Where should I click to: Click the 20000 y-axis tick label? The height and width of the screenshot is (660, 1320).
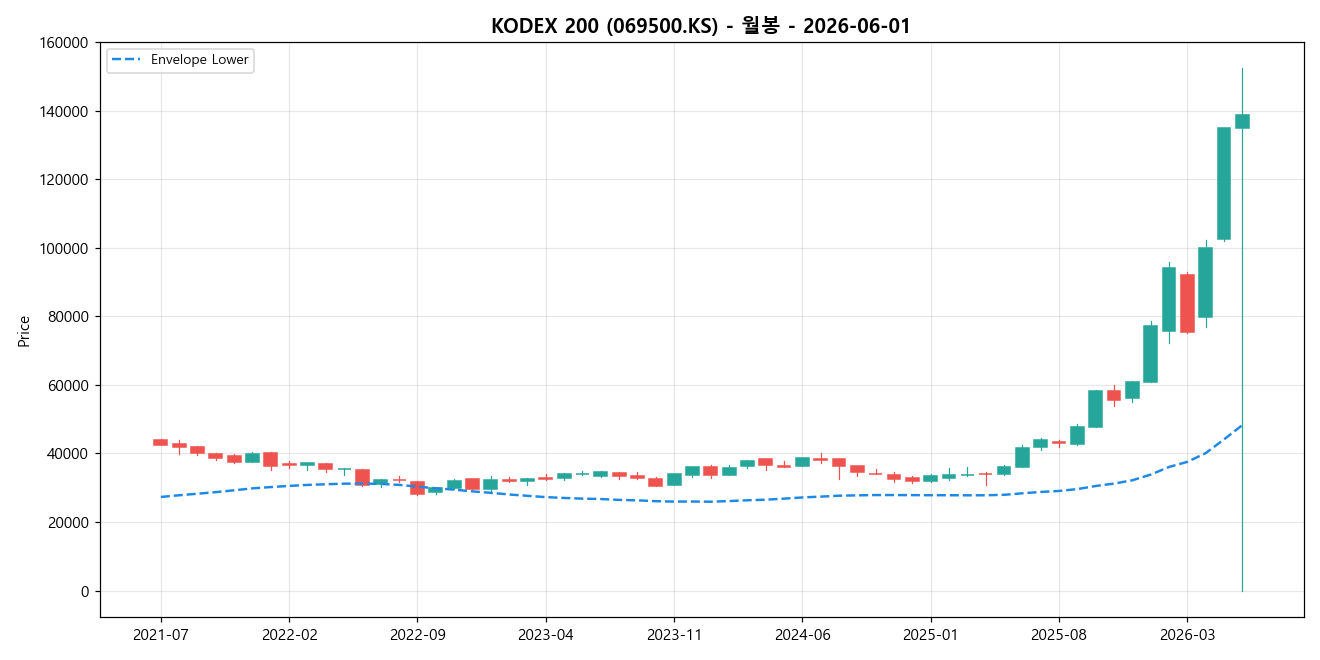coord(70,522)
